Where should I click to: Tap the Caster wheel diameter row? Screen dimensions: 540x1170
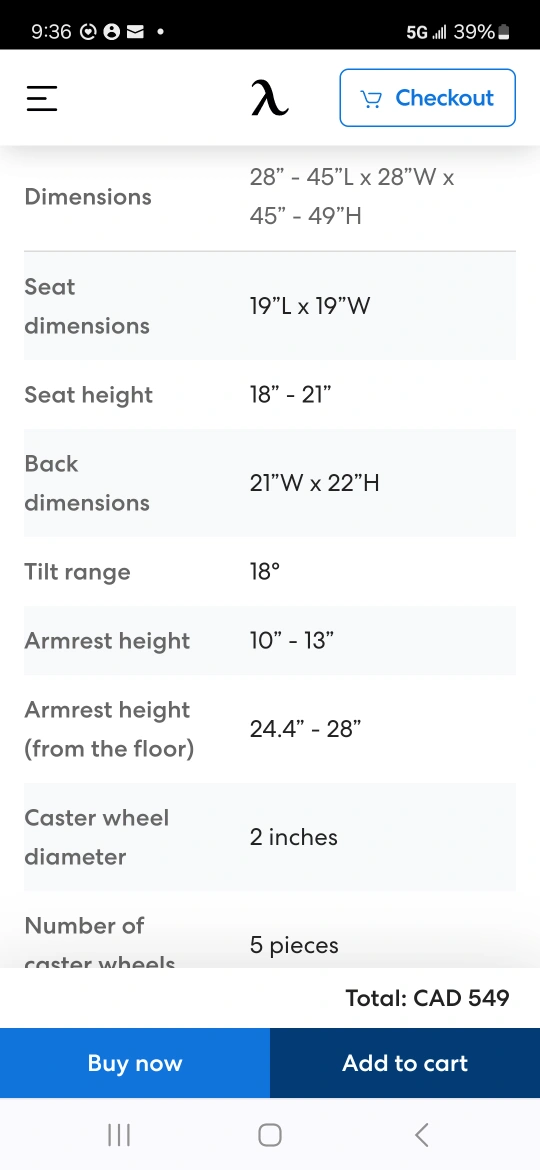270,836
